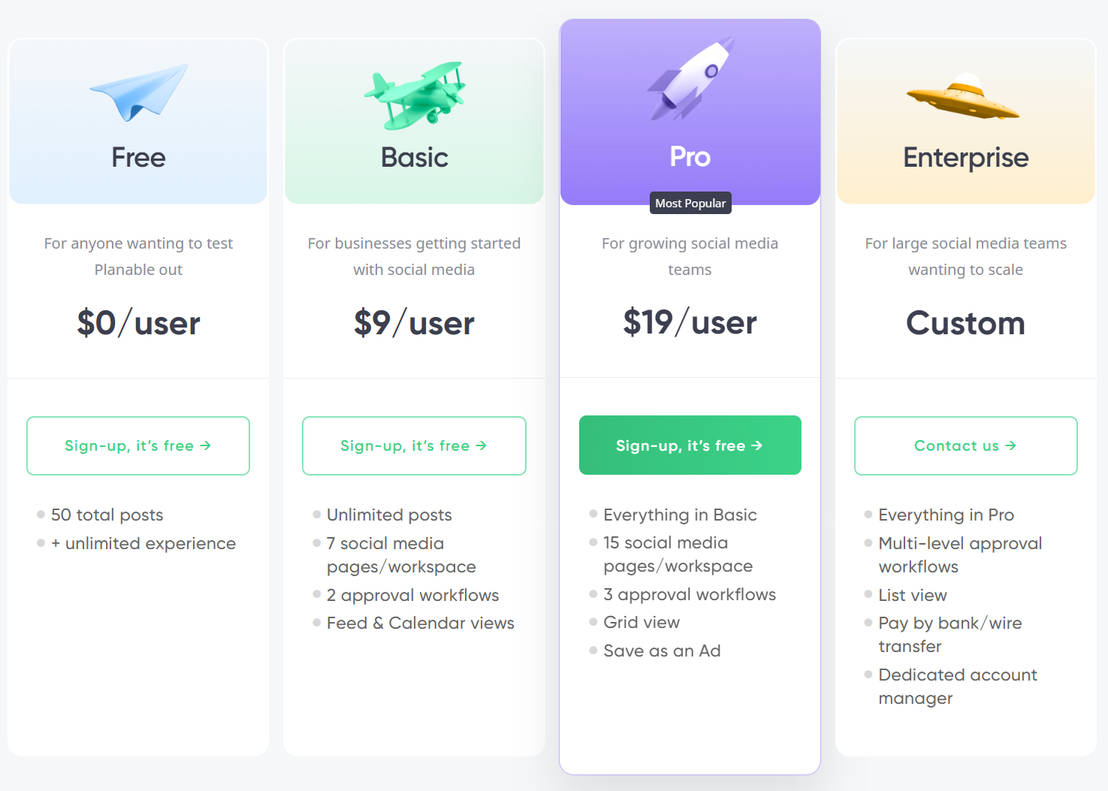1108x791 pixels.
Task: Select the Enterprise plan header
Action: [965, 157]
